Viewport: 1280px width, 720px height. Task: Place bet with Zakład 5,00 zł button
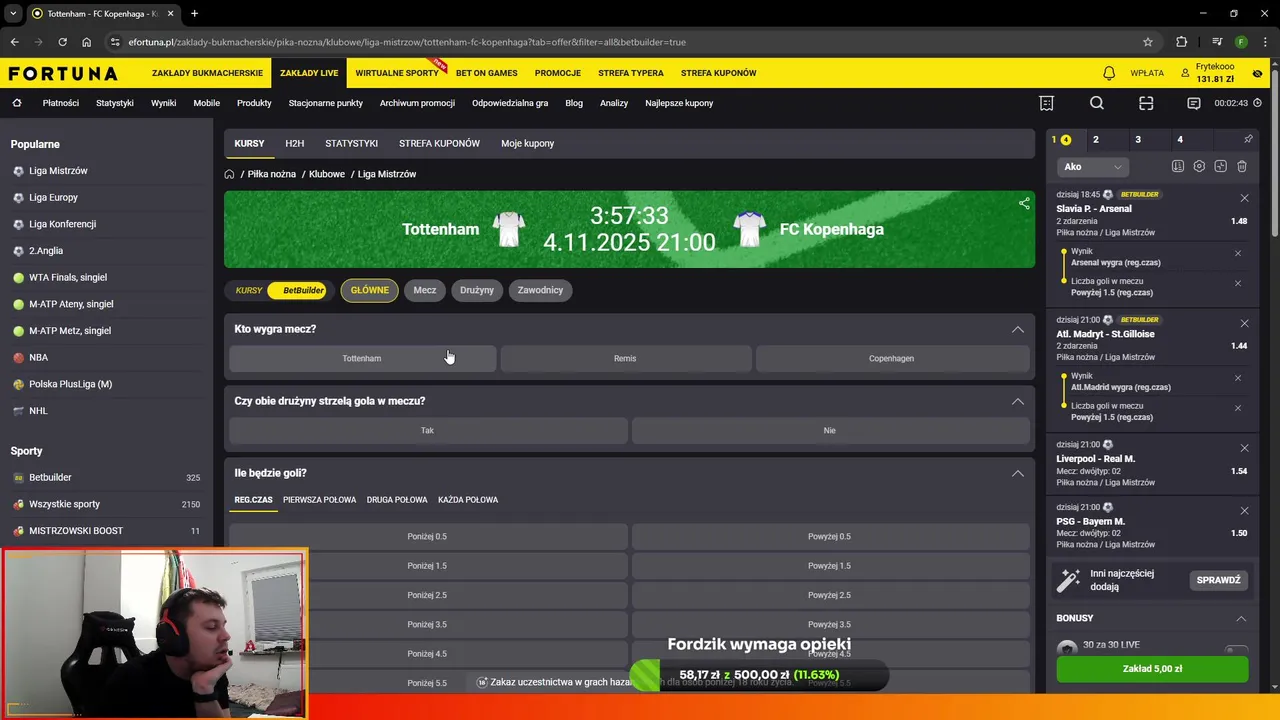pyautogui.click(x=1152, y=669)
